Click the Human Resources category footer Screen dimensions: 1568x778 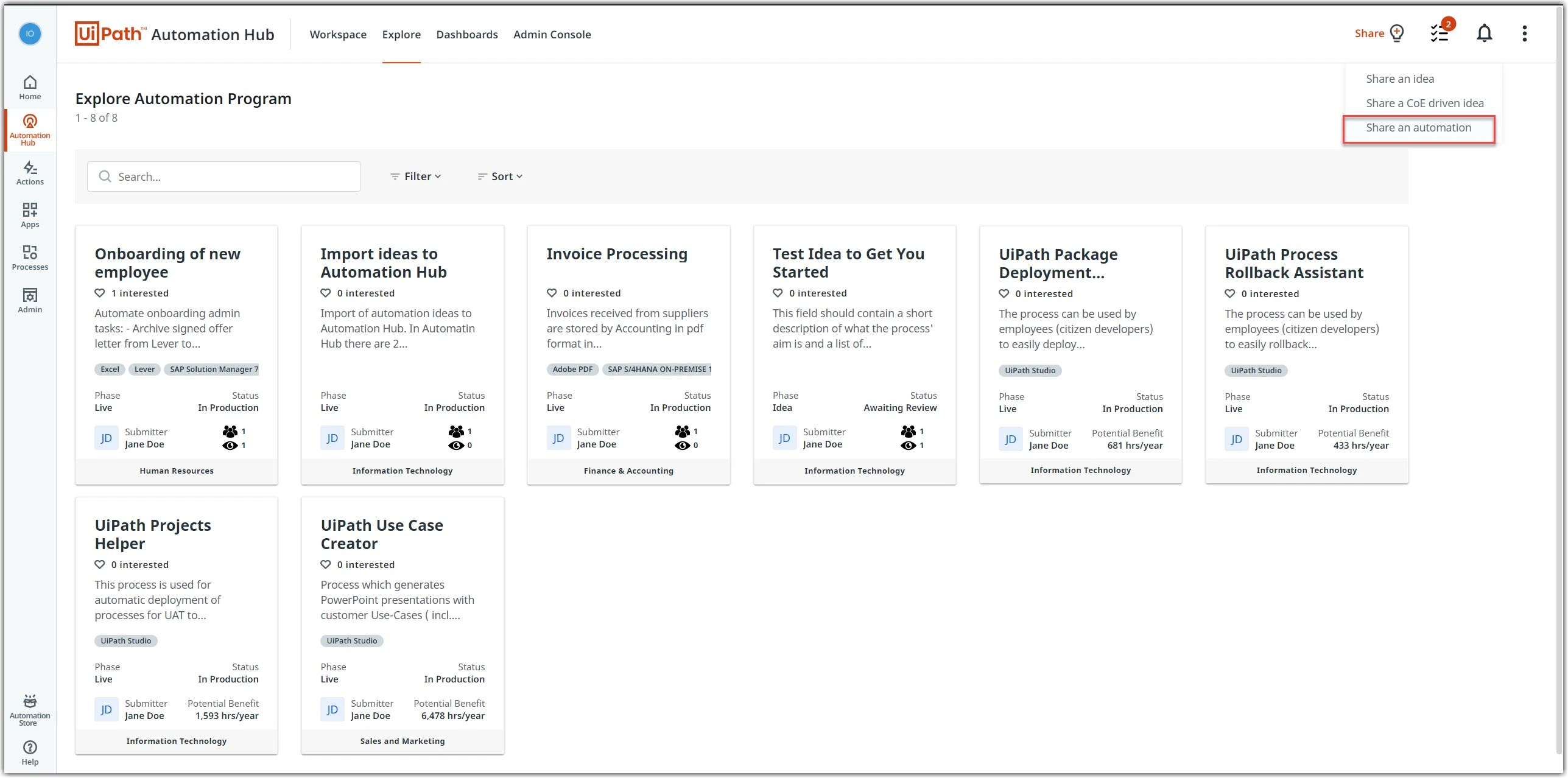(x=177, y=471)
